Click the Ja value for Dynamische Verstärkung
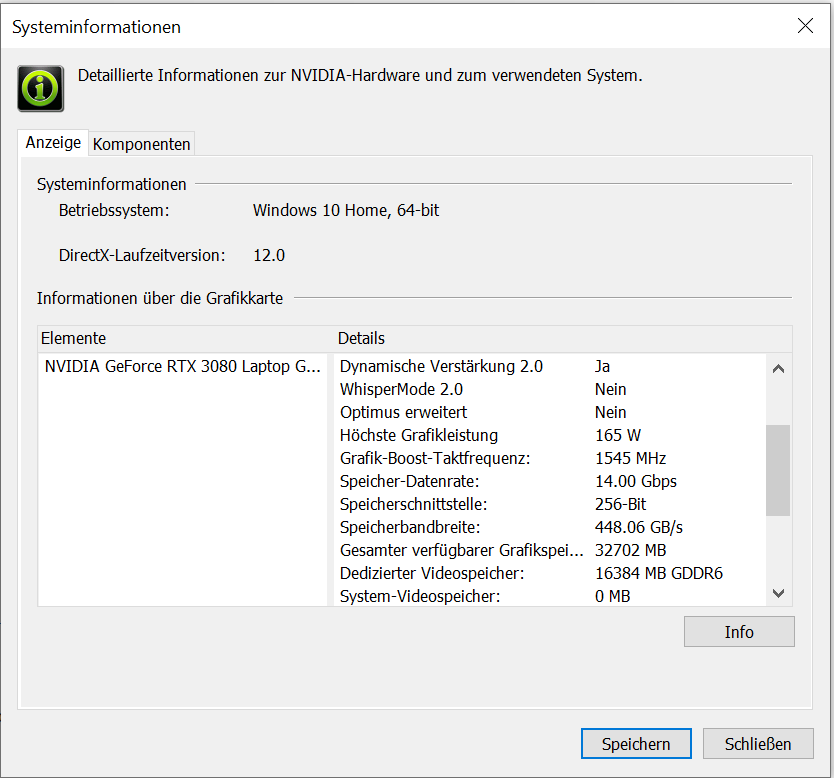This screenshot has height=778, width=834. pyautogui.click(x=602, y=366)
